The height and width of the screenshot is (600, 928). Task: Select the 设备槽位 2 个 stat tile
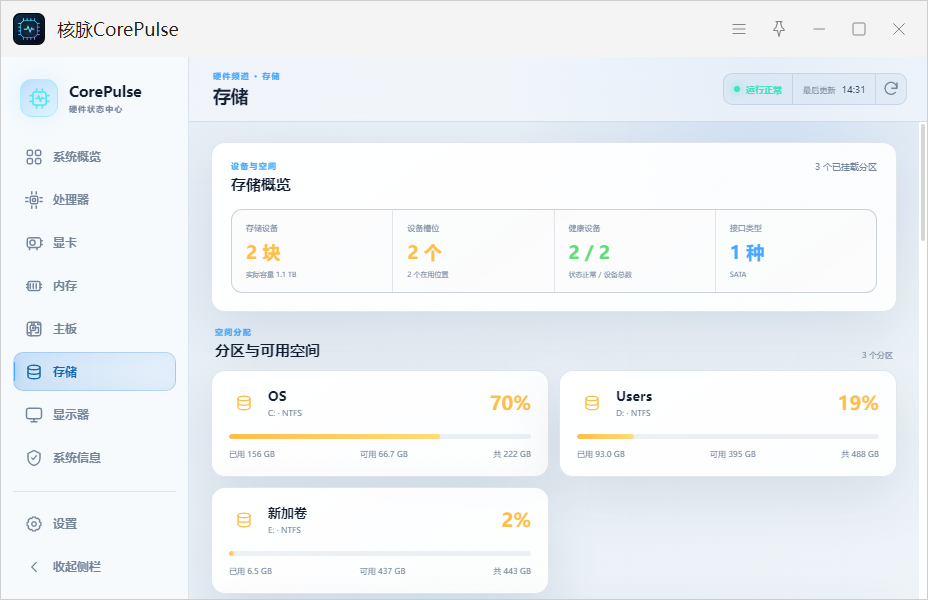click(473, 251)
